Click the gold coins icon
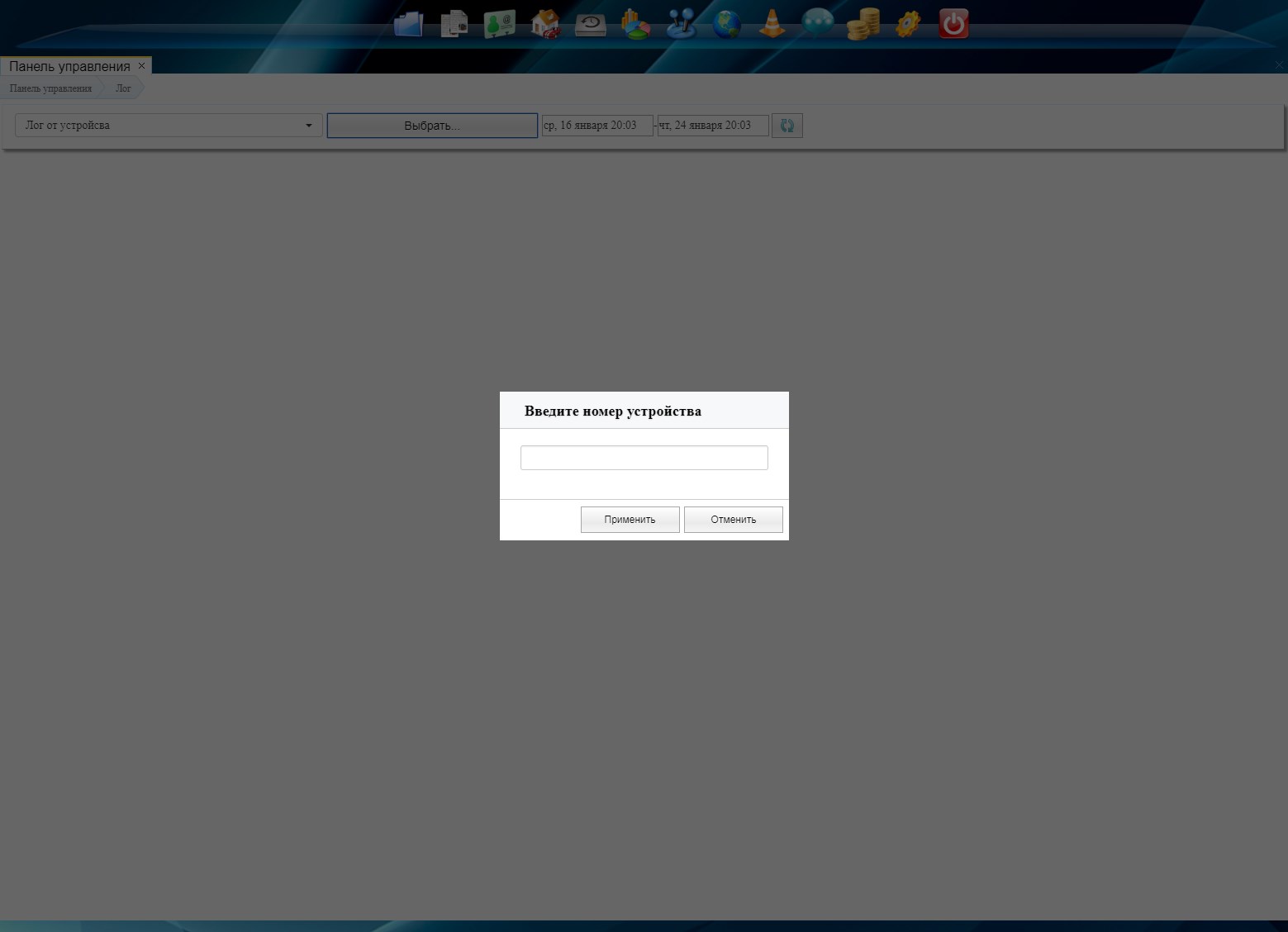 coord(863,24)
